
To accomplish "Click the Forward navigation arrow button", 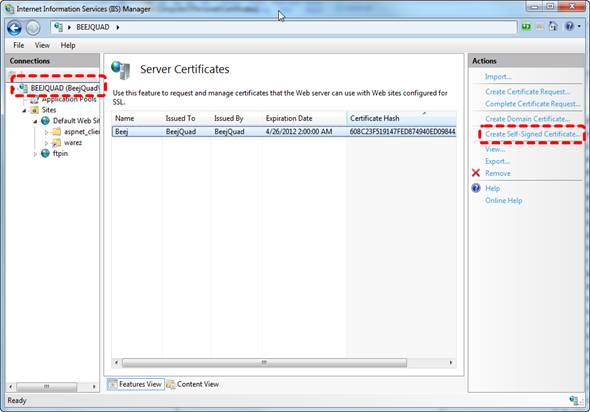I will 33,28.
